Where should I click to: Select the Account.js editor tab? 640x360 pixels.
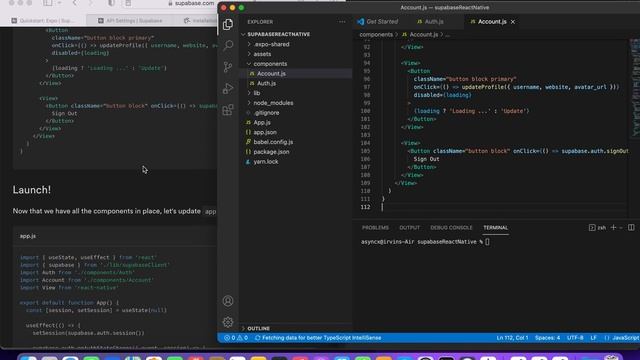(x=488, y=22)
